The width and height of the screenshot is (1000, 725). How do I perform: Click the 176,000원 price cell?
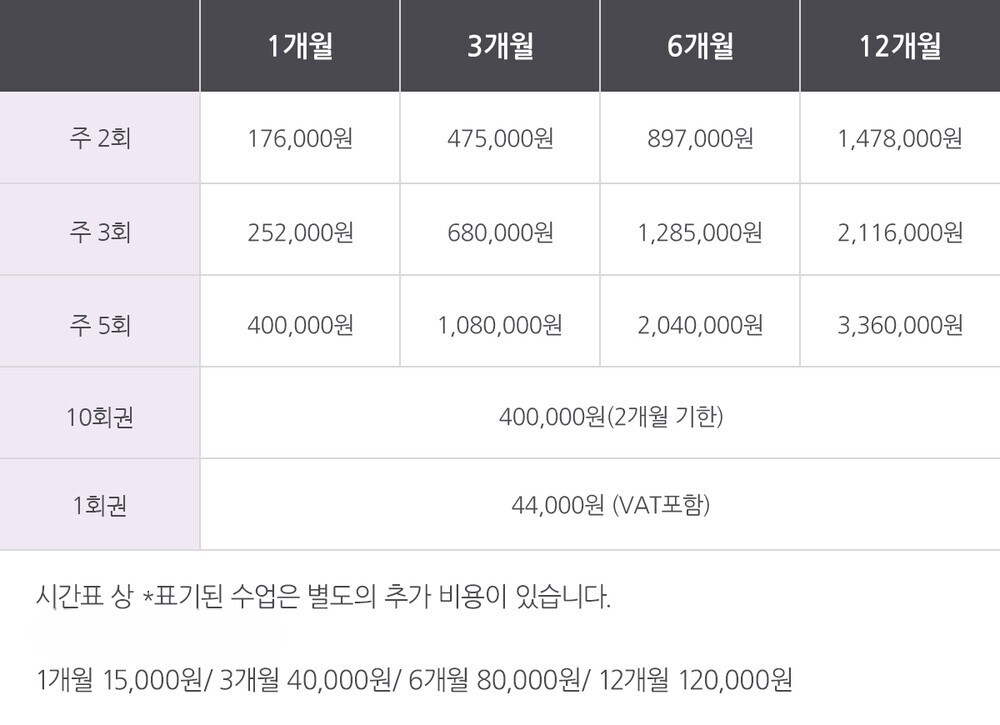(x=300, y=138)
